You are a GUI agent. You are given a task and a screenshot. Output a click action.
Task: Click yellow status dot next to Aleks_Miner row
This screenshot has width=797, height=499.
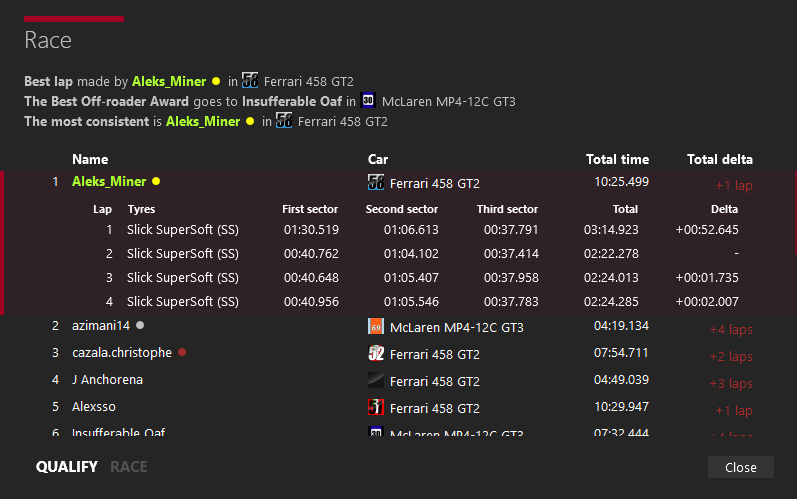[156, 182]
